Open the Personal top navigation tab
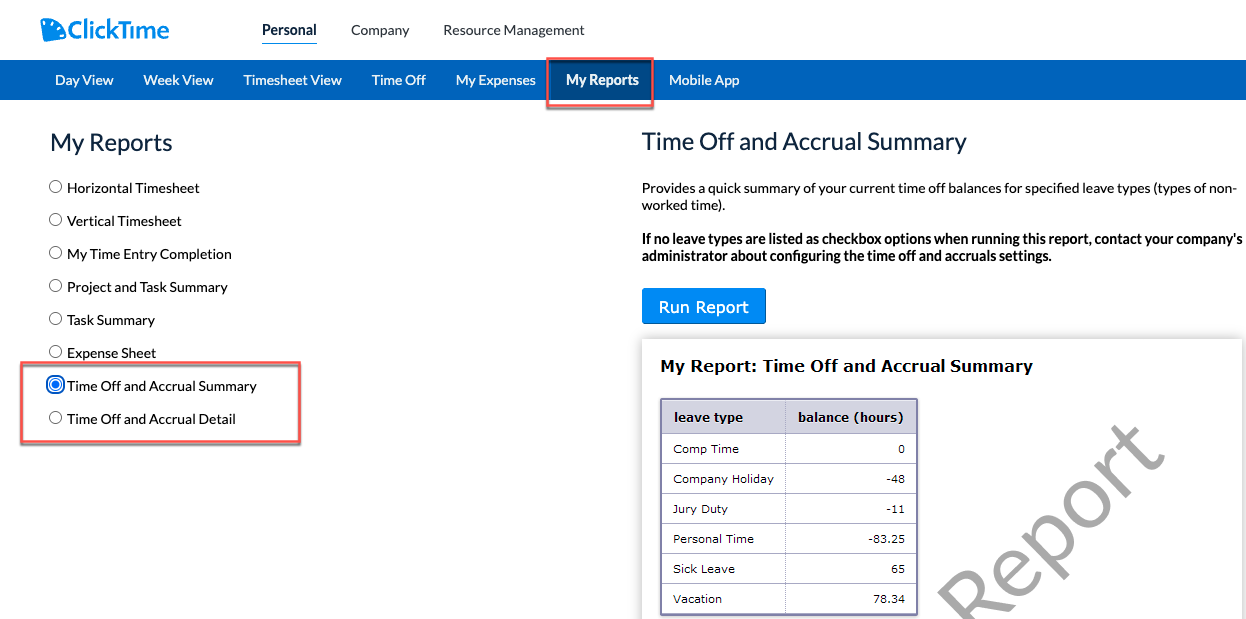Screen dimensions: 1246x619 pyautogui.click(x=289, y=30)
